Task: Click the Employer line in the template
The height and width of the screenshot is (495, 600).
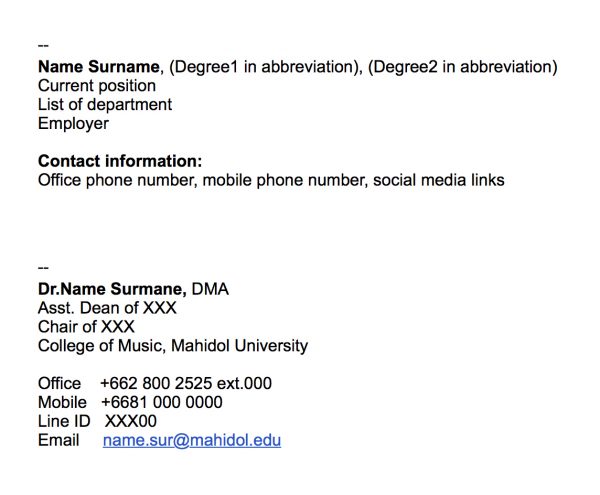Action: [73, 124]
